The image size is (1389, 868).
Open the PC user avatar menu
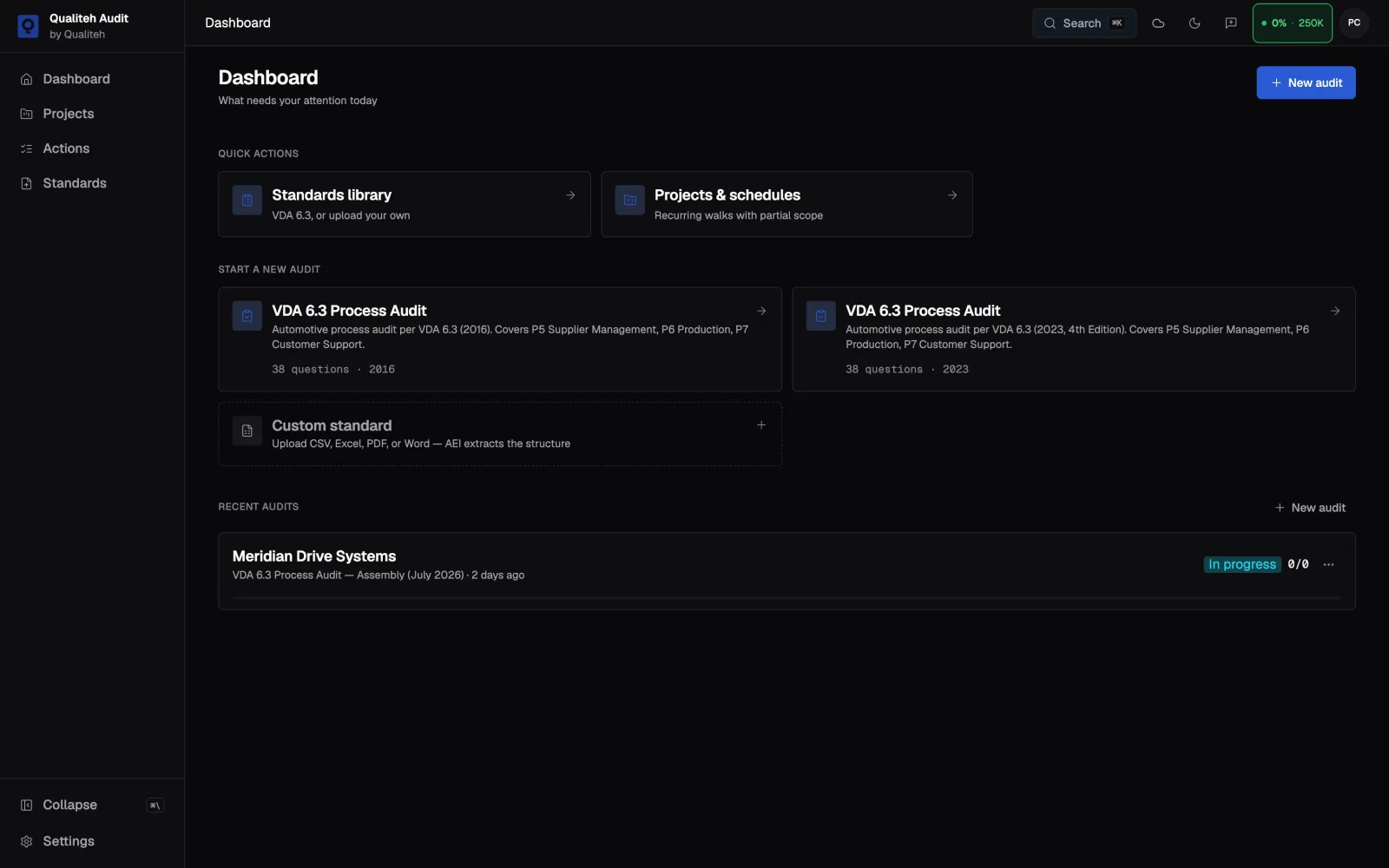pyautogui.click(x=1354, y=23)
